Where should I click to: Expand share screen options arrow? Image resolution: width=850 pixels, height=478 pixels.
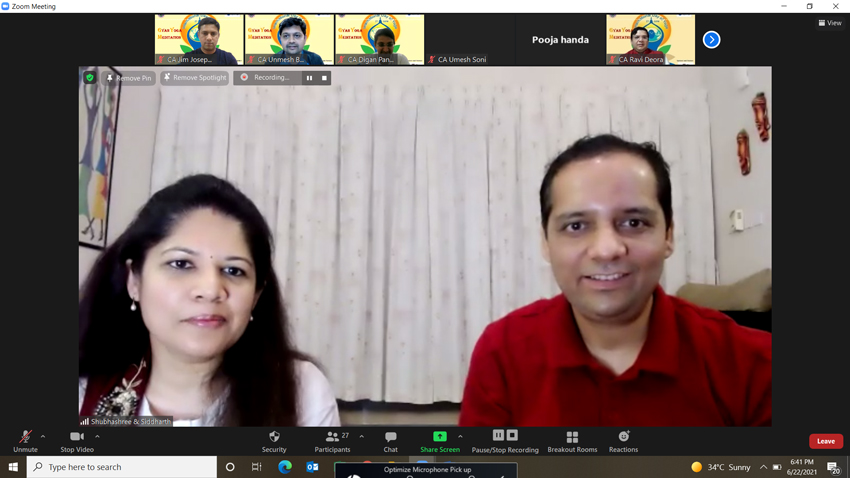(x=460, y=436)
